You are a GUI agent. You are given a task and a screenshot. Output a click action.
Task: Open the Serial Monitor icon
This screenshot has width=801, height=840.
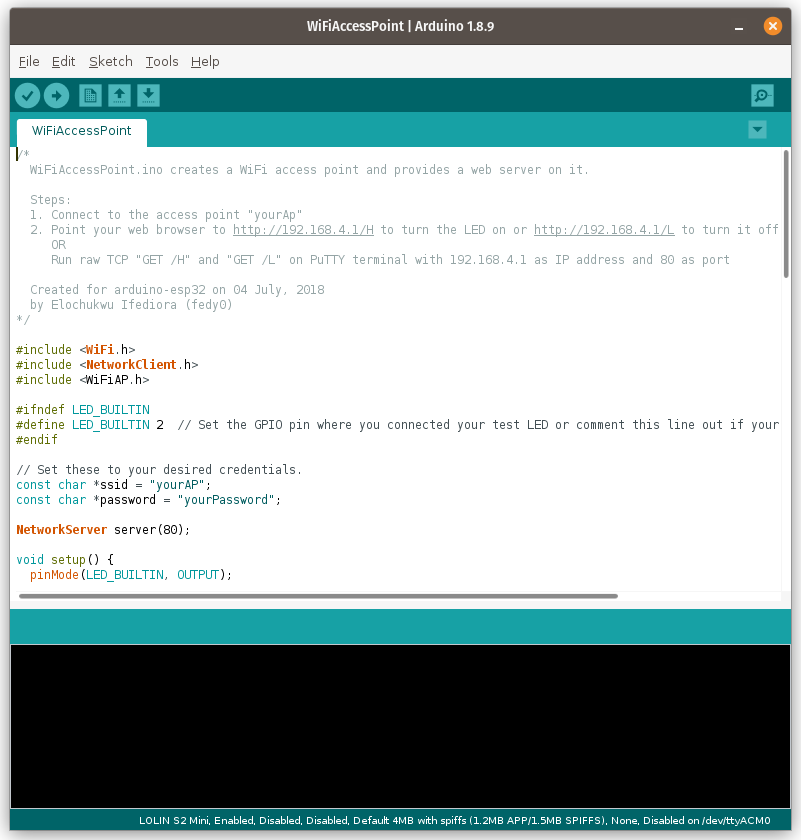pos(762,96)
